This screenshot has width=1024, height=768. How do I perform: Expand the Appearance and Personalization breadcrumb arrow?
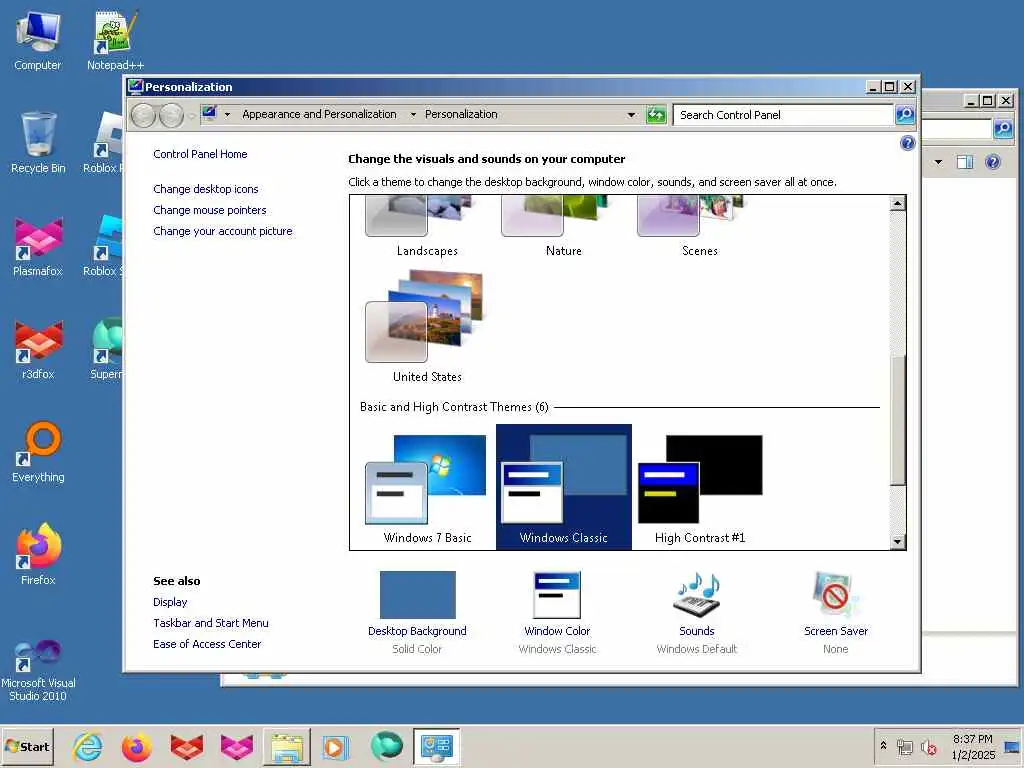[413, 114]
